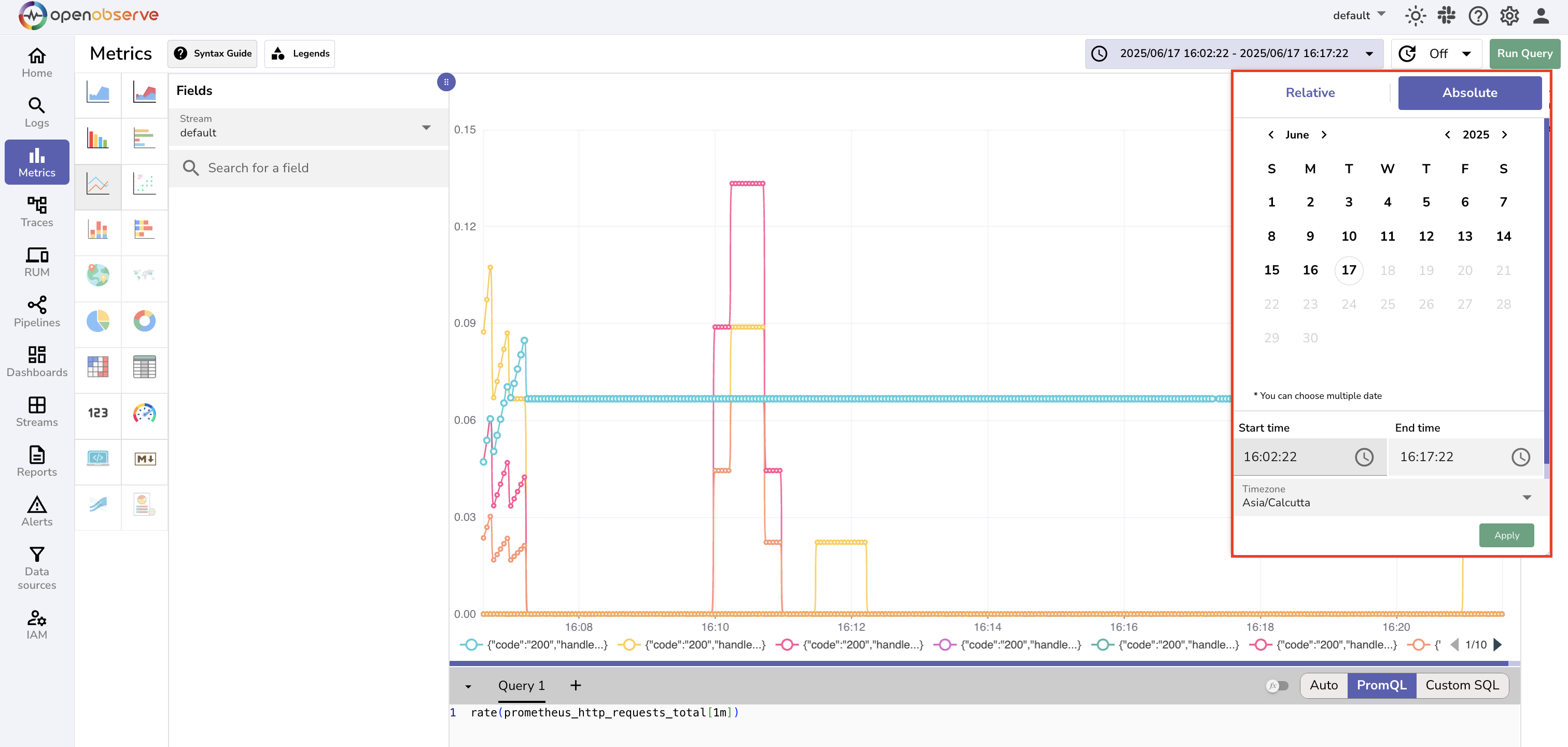
Task: Open the Syntax Guide
Action: point(212,53)
